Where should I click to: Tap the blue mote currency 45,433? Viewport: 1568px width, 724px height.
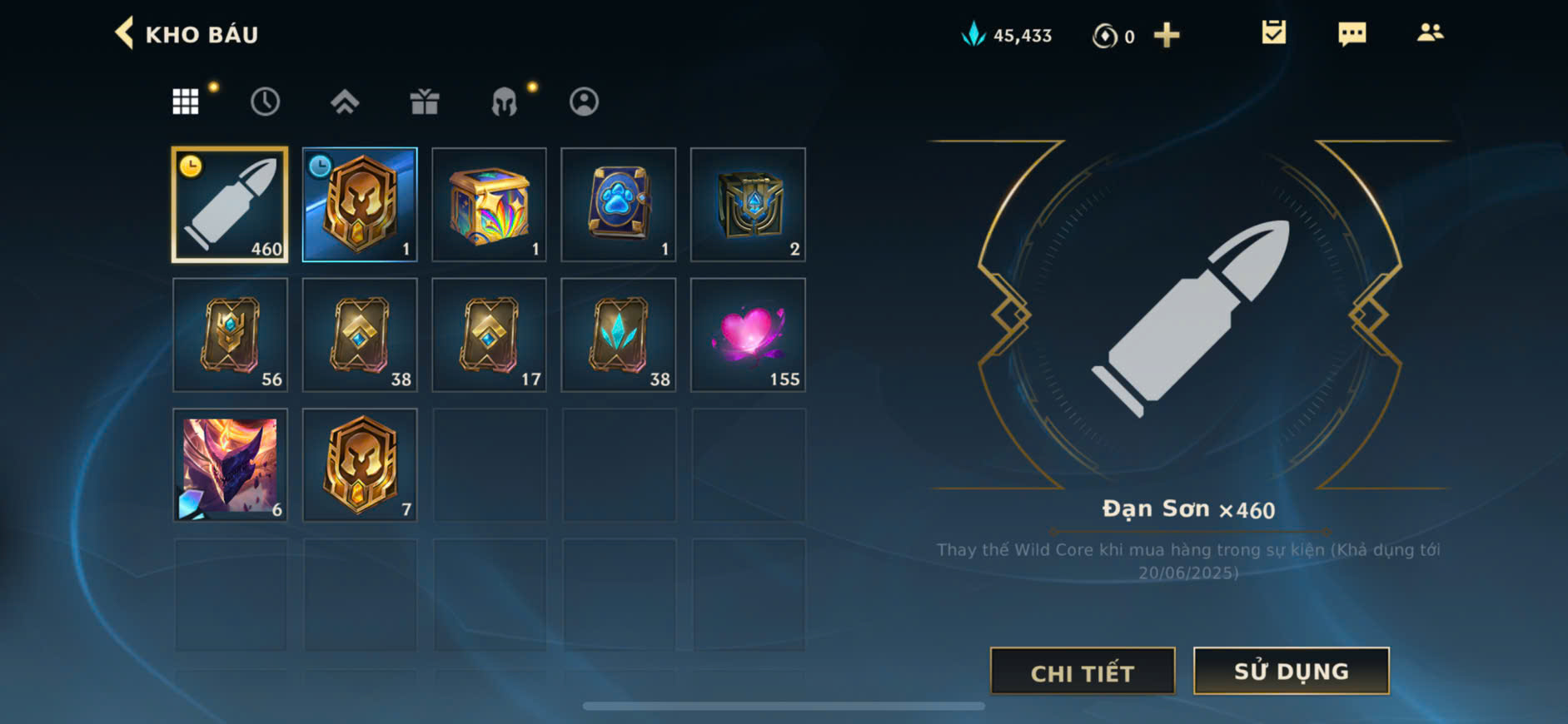[1007, 35]
